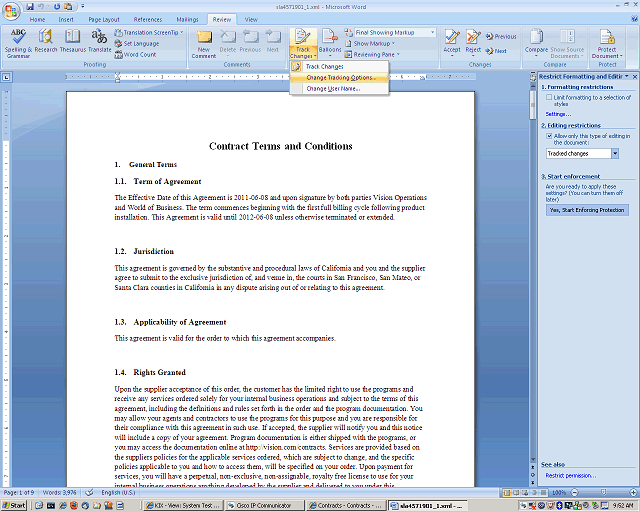Click the tab selector left of ruler
Image resolution: width=640 pixels, height=512 pixels.
[x=7, y=77]
